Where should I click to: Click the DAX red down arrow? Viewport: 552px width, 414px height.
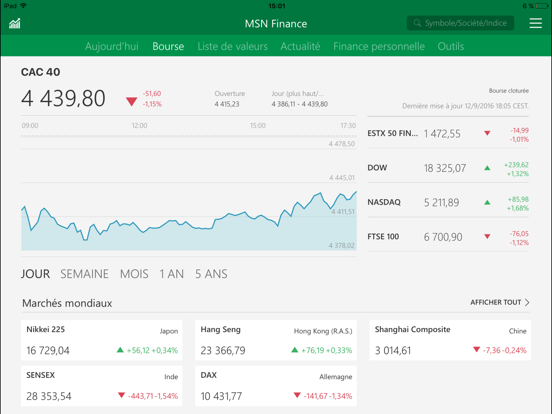[297, 395]
